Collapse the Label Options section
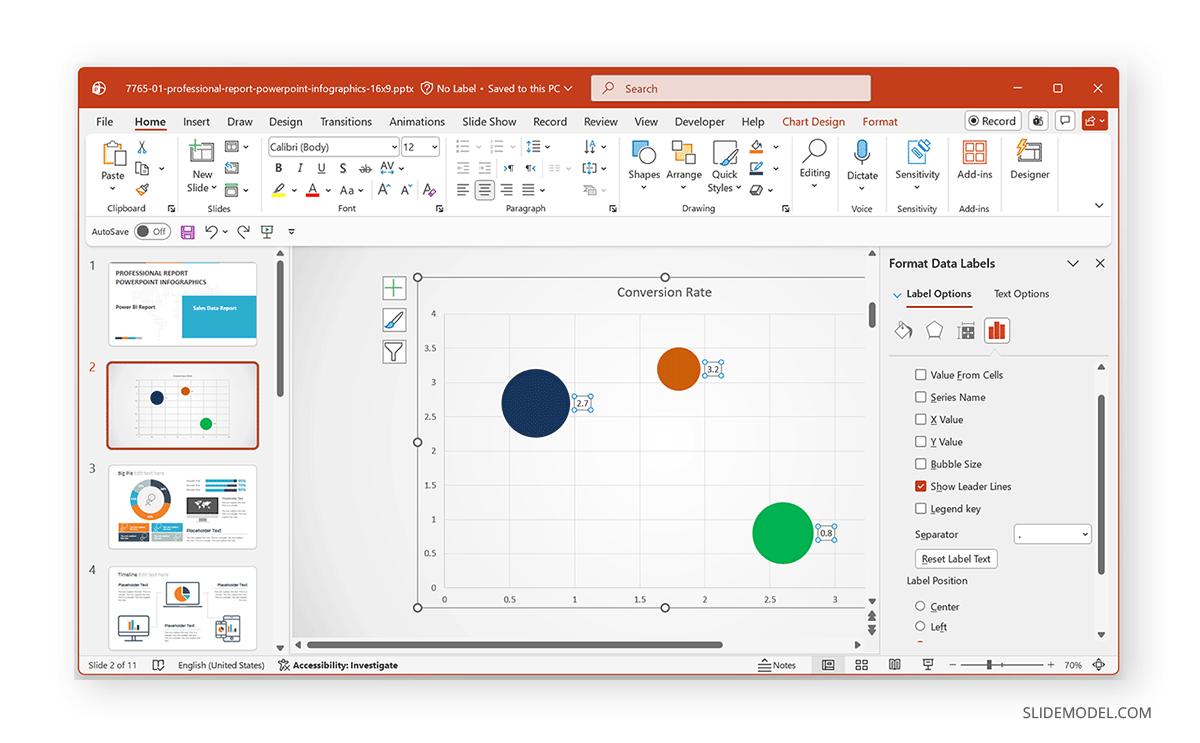This screenshot has height=743, width=1200. click(897, 295)
